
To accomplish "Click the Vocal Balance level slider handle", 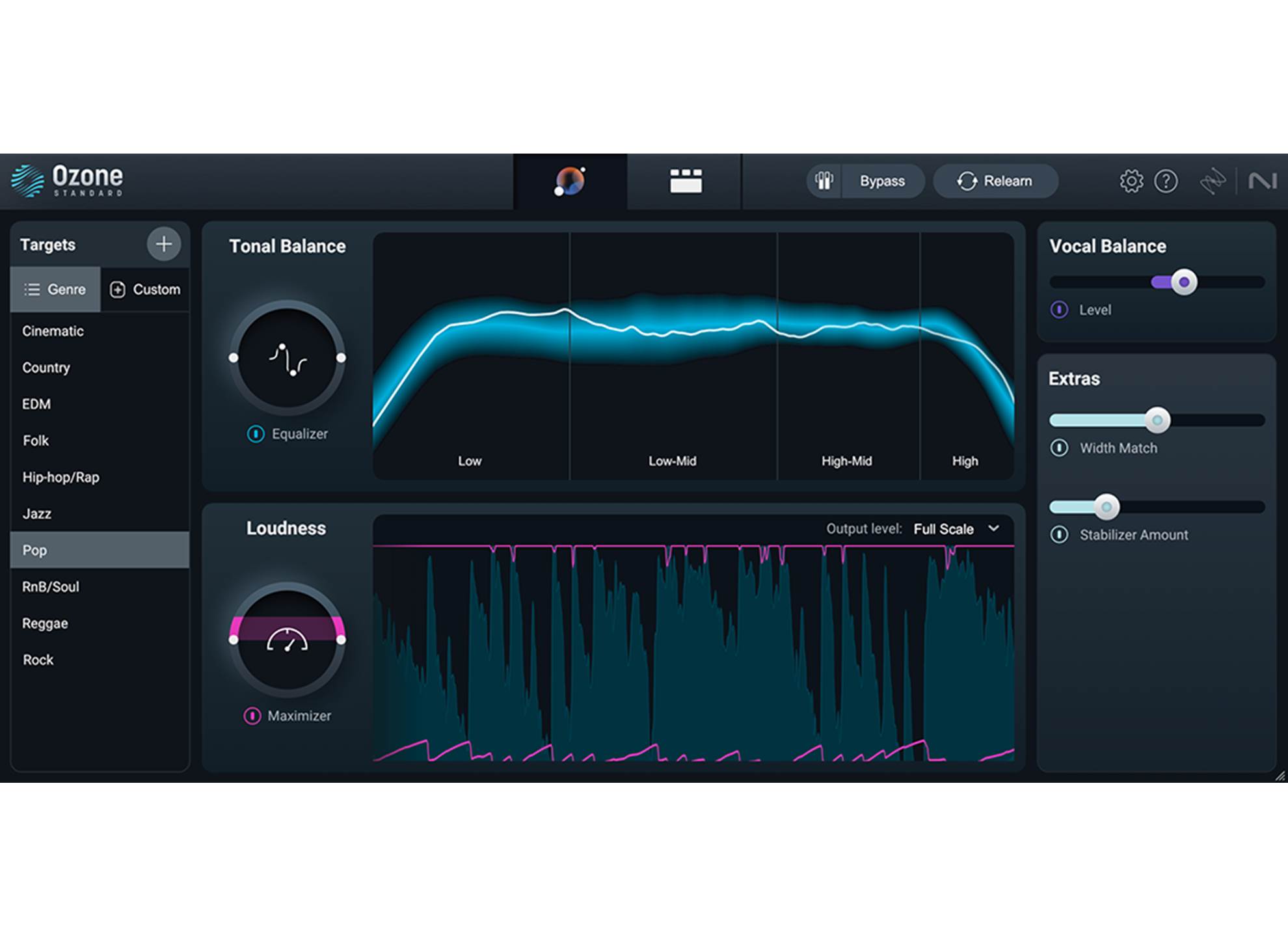I will [x=1184, y=282].
